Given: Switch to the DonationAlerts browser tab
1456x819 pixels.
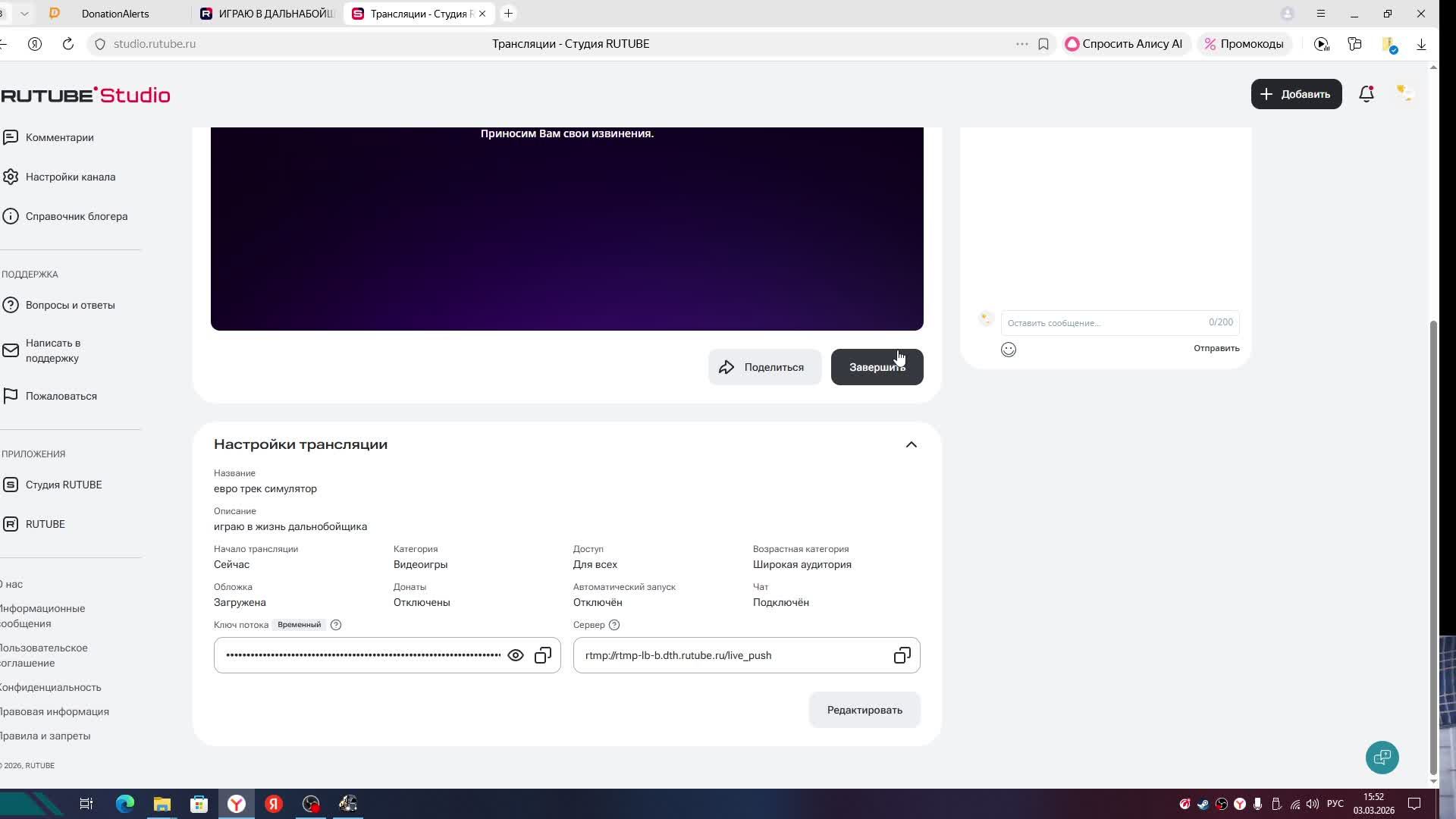Looking at the screenshot, I should click(115, 14).
